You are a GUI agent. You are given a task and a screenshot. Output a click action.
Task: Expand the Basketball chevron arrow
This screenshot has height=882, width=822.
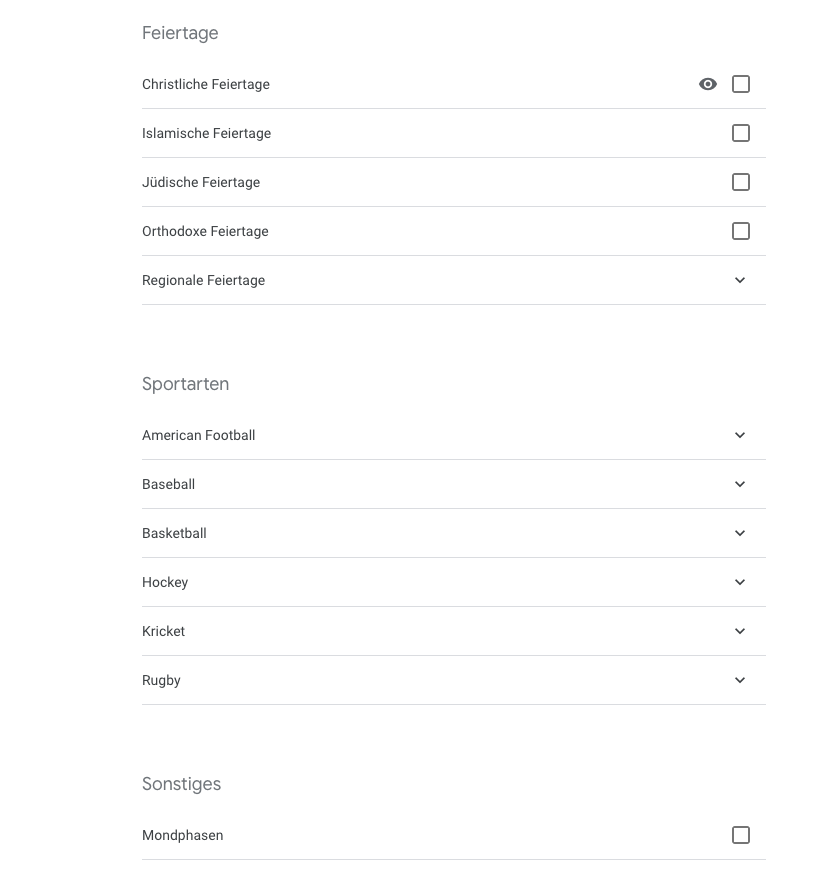pyautogui.click(x=740, y=533)
